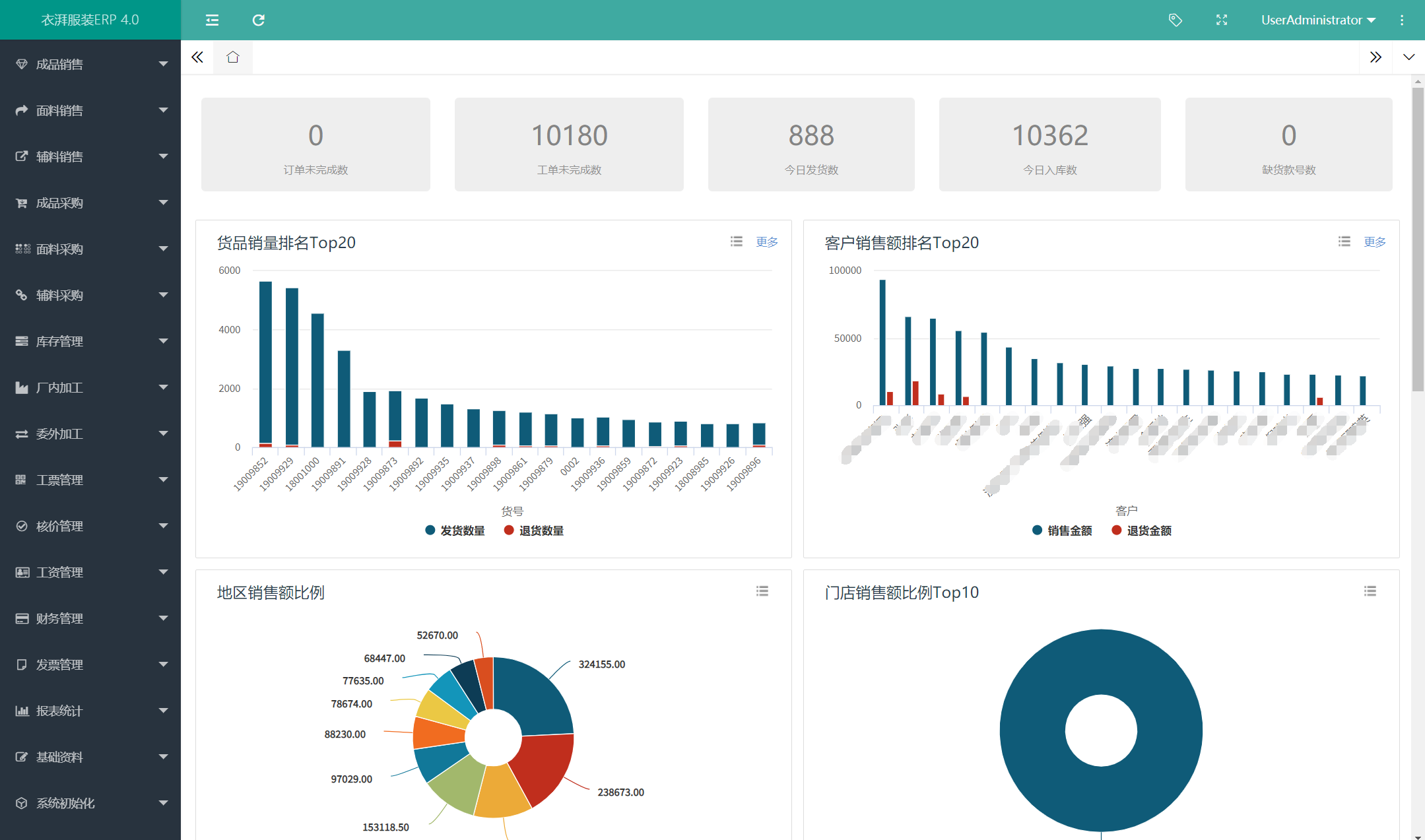Screen dimensions: 1425x840
Task: Click the refresh icon in the header
Action: pos(258,20)
